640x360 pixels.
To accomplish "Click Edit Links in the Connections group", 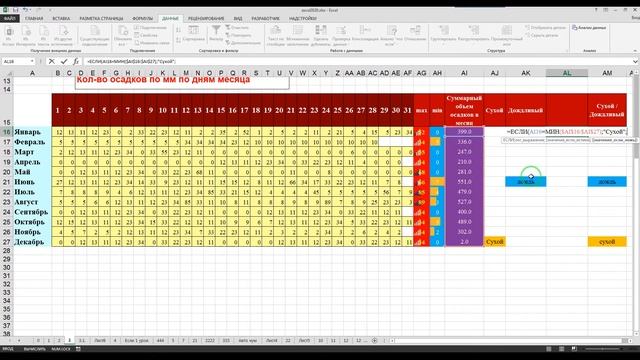I will point(152,42).
